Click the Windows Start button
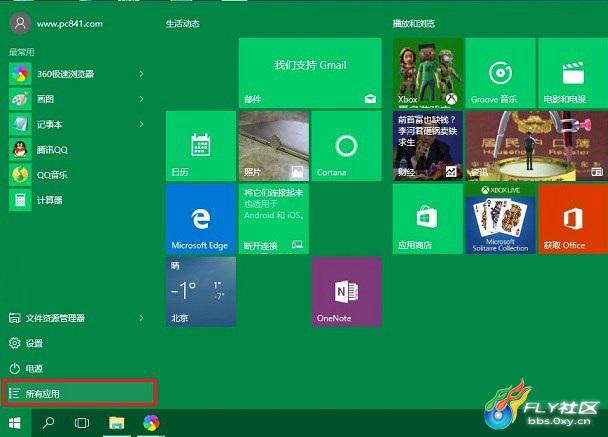This screenshot has width=608, height=437. [15, 423]
